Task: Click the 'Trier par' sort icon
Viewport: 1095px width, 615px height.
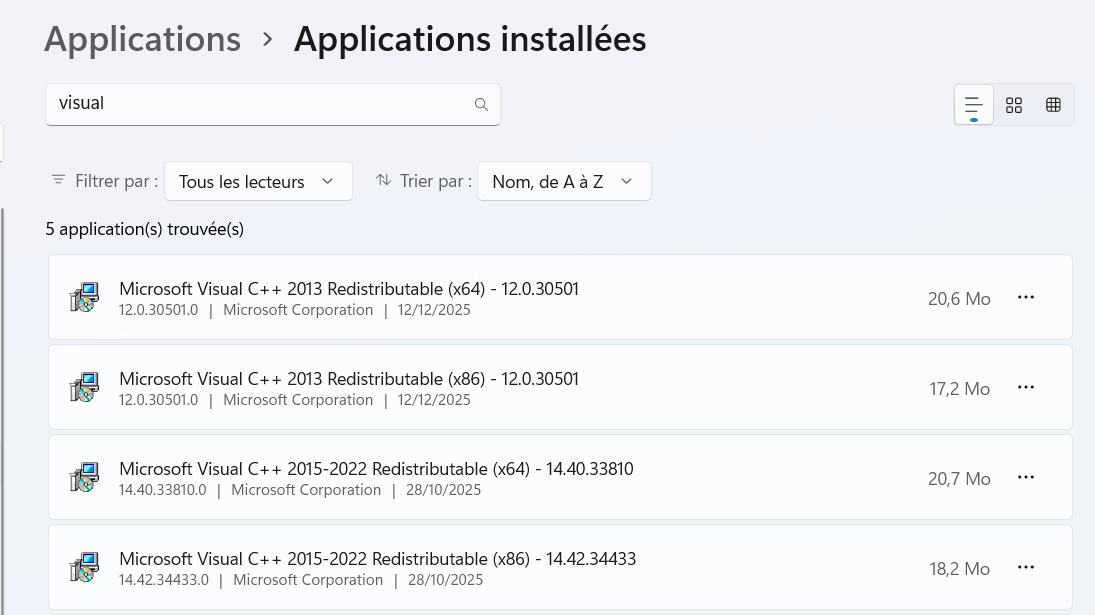Action: (x=383, y=181)
